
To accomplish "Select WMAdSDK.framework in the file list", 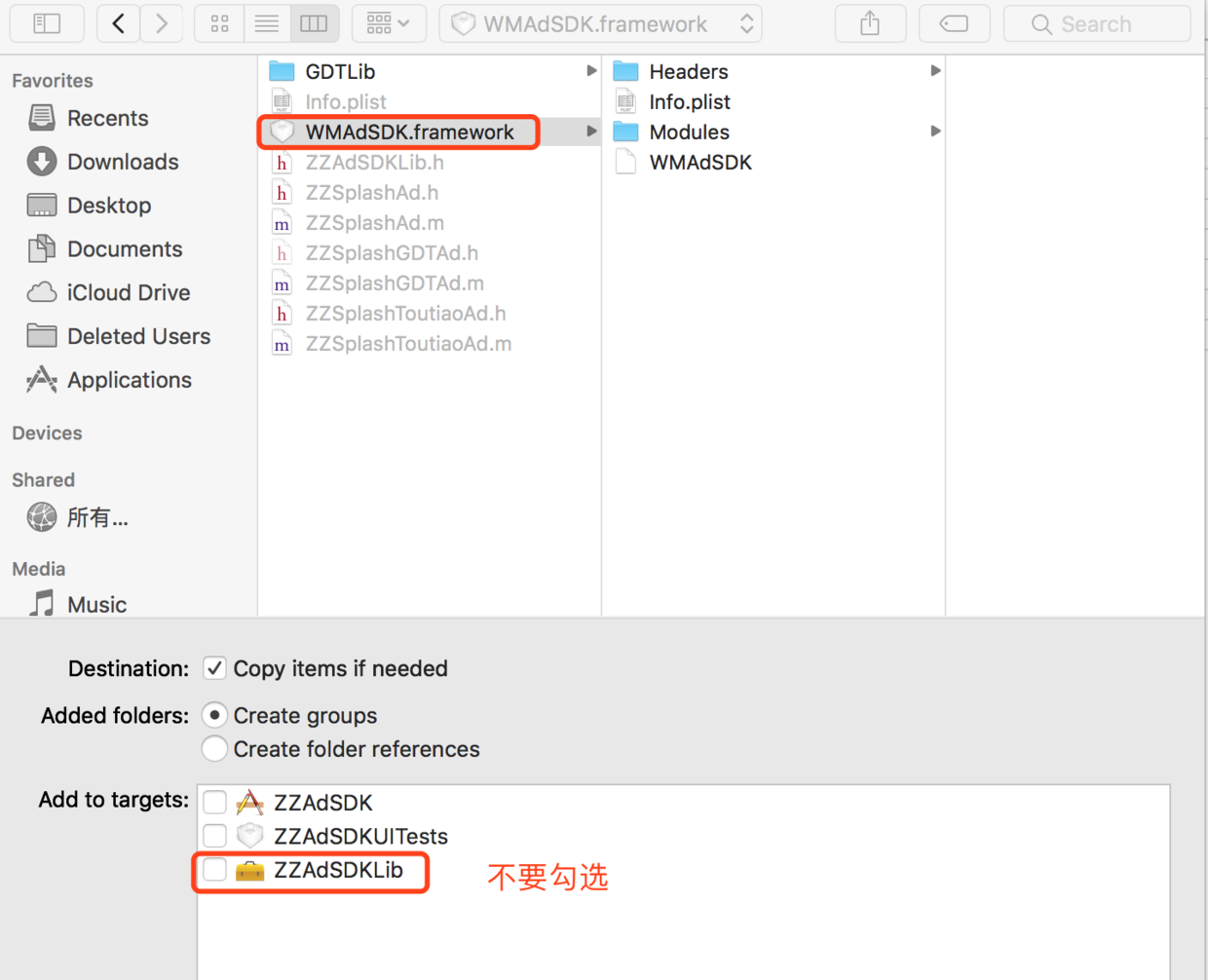I will (409, 132).
